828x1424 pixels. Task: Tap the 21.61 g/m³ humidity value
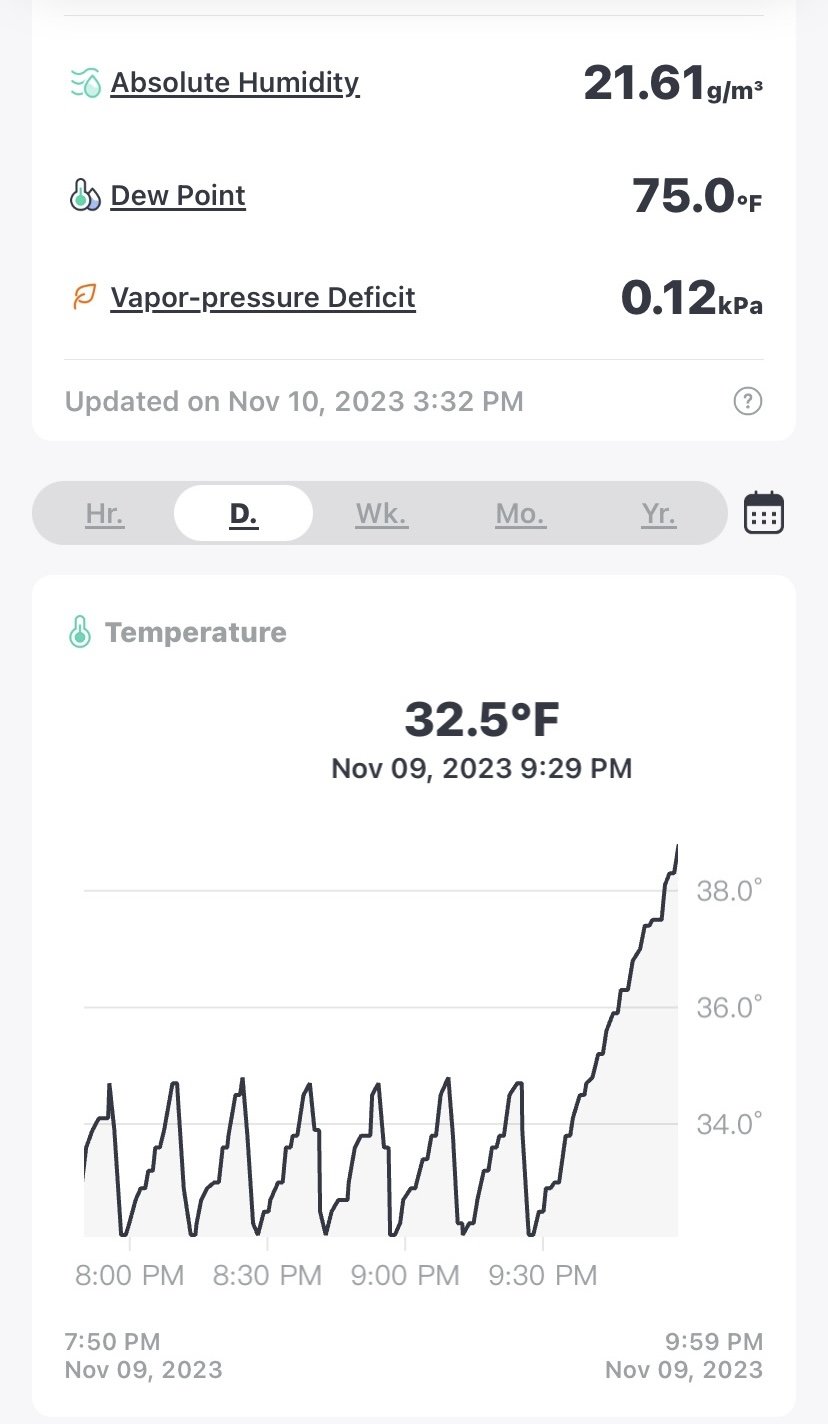(674, 83)
